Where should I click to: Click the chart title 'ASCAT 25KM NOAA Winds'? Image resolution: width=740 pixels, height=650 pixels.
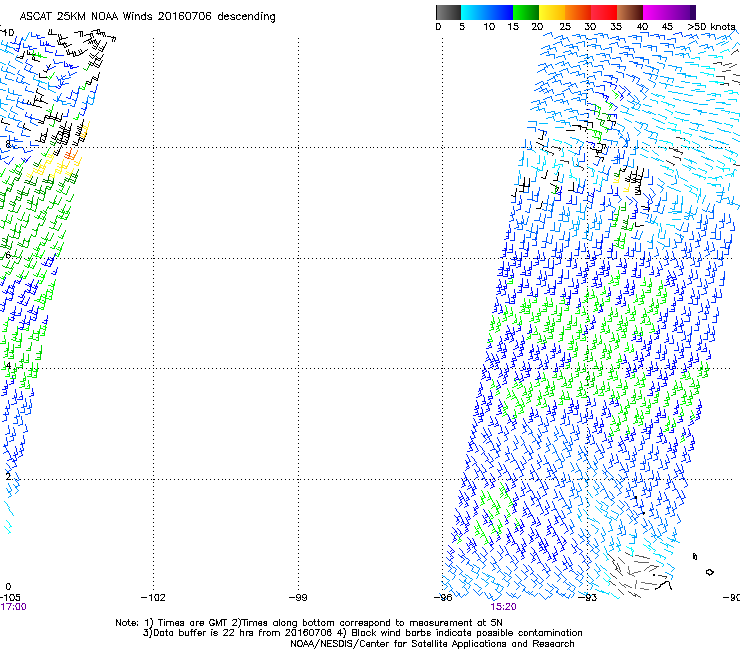tap(86, 16)
